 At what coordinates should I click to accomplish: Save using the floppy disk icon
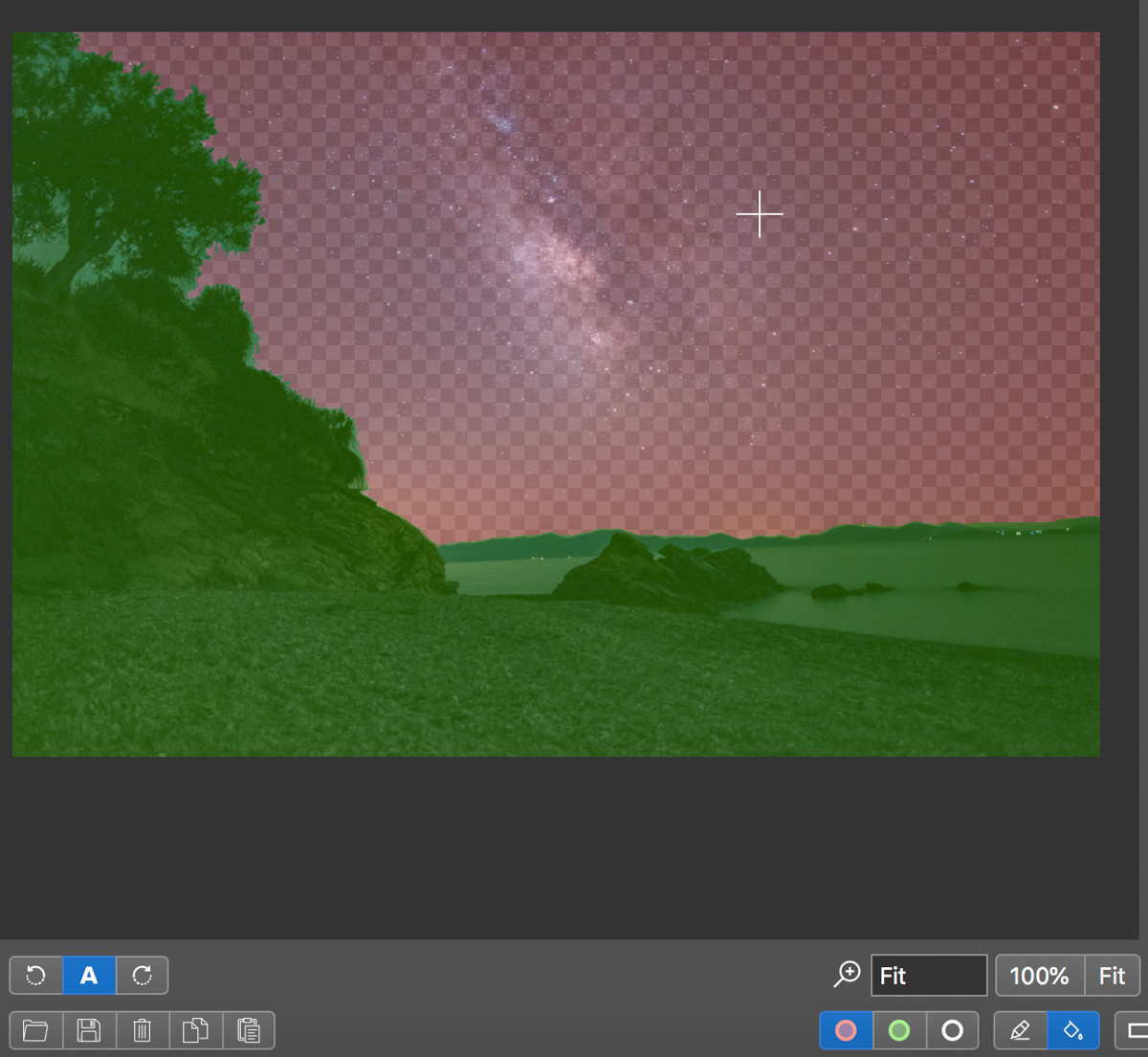point(89,1030)
